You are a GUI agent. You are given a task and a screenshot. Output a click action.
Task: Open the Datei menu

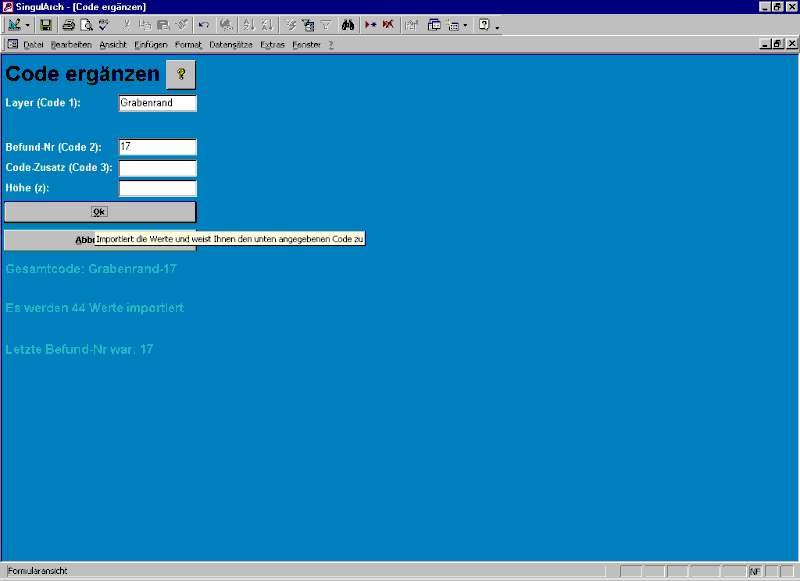point(33,45)
